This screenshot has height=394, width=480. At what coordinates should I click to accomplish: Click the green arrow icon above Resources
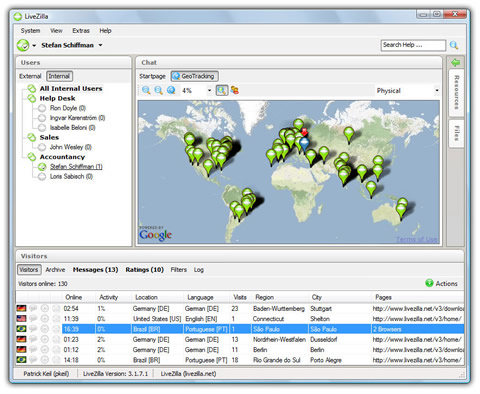(x=455, y=62)
